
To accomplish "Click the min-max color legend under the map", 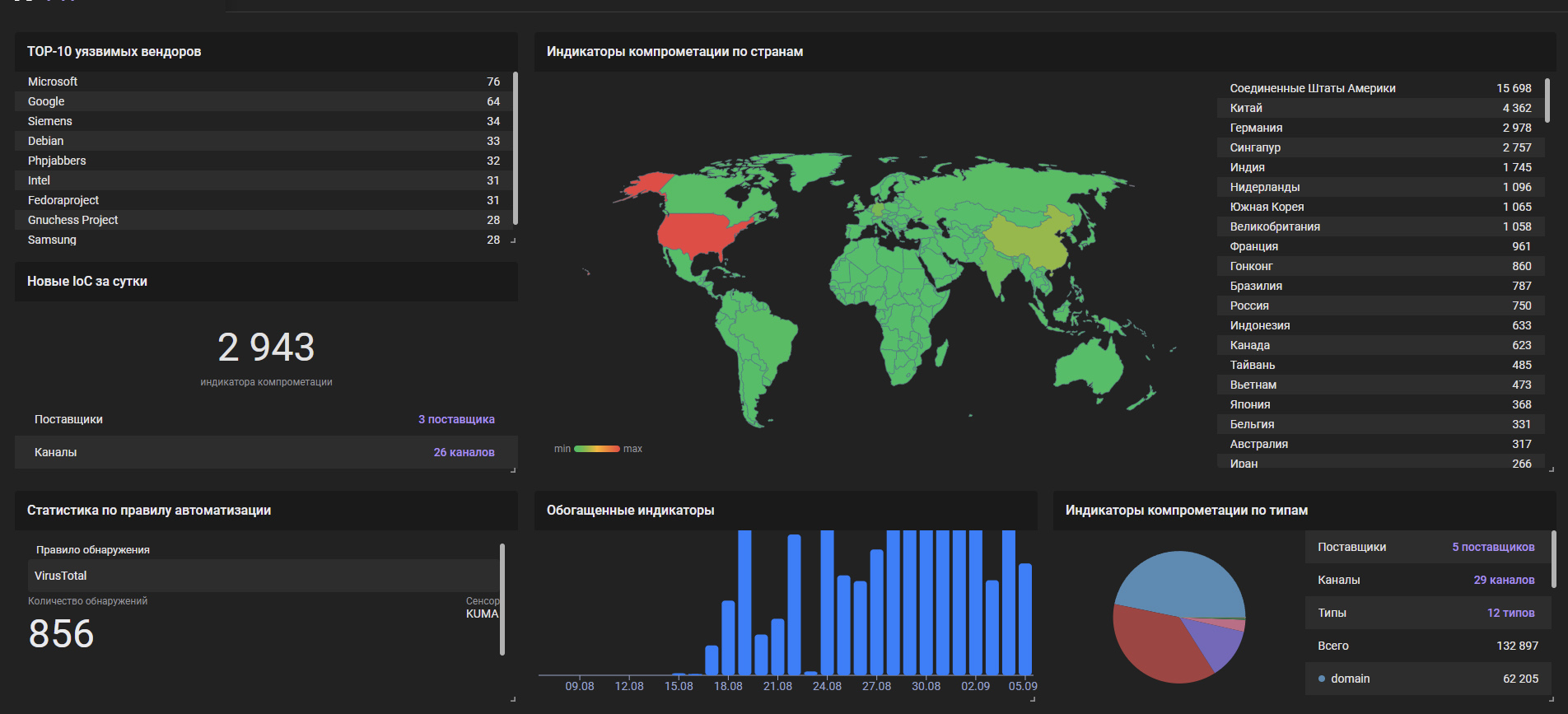I will [597, 449].
